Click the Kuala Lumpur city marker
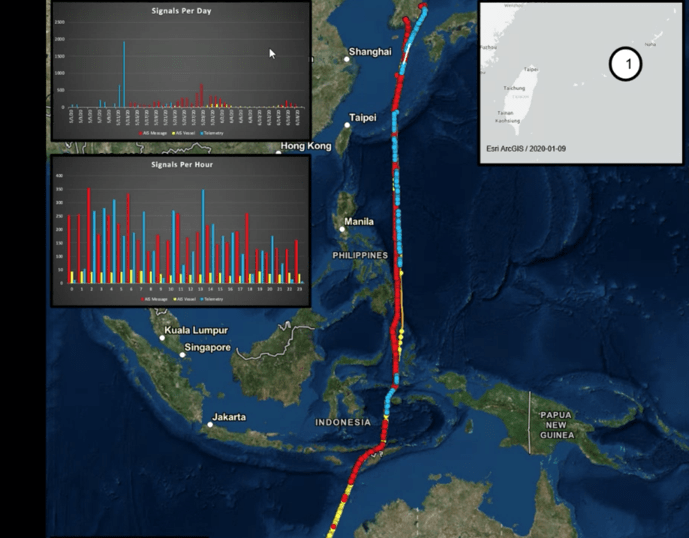This screenshot has width=689, height=538. tap(162, 338)
